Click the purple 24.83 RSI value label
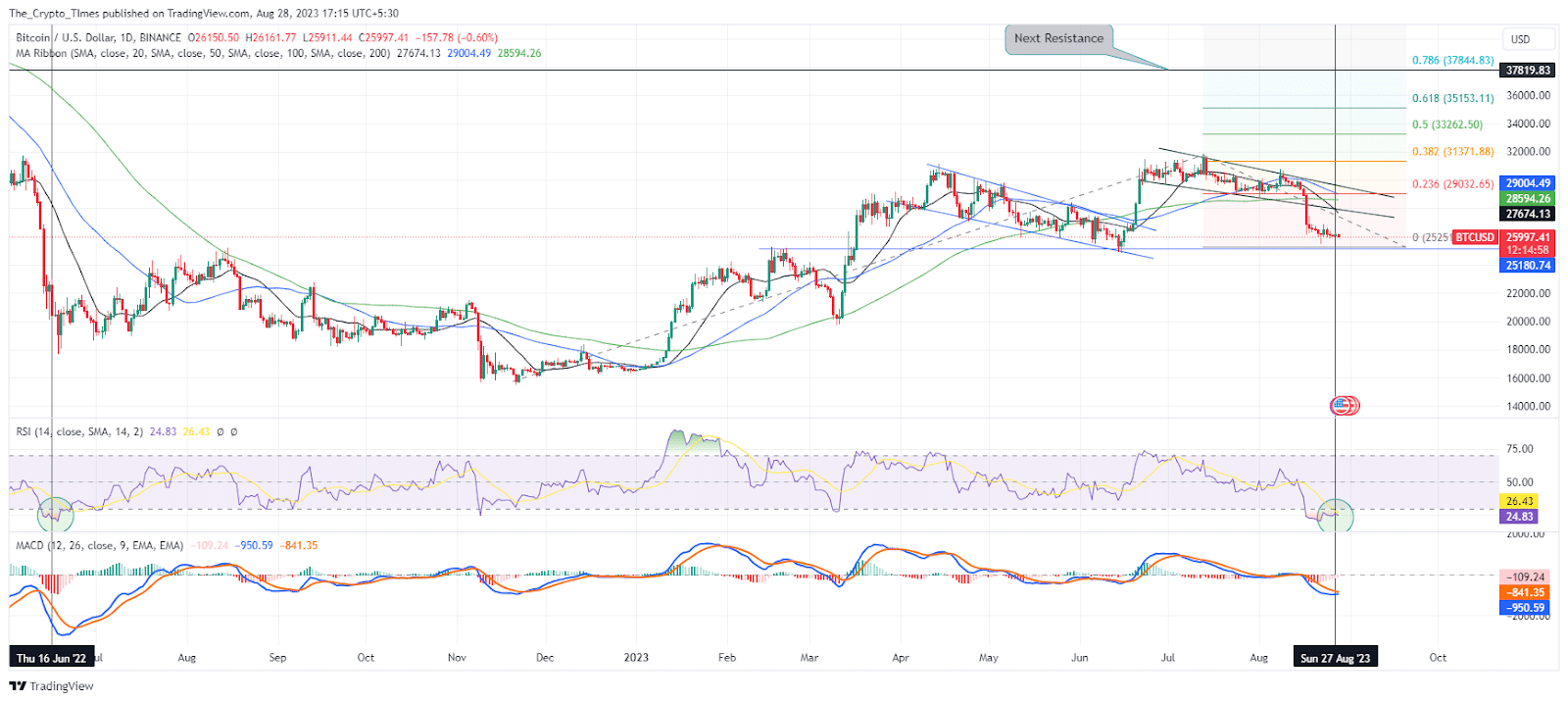Image resolution: width=1568 pixels, height=702 pixels. click(1520, 516)
